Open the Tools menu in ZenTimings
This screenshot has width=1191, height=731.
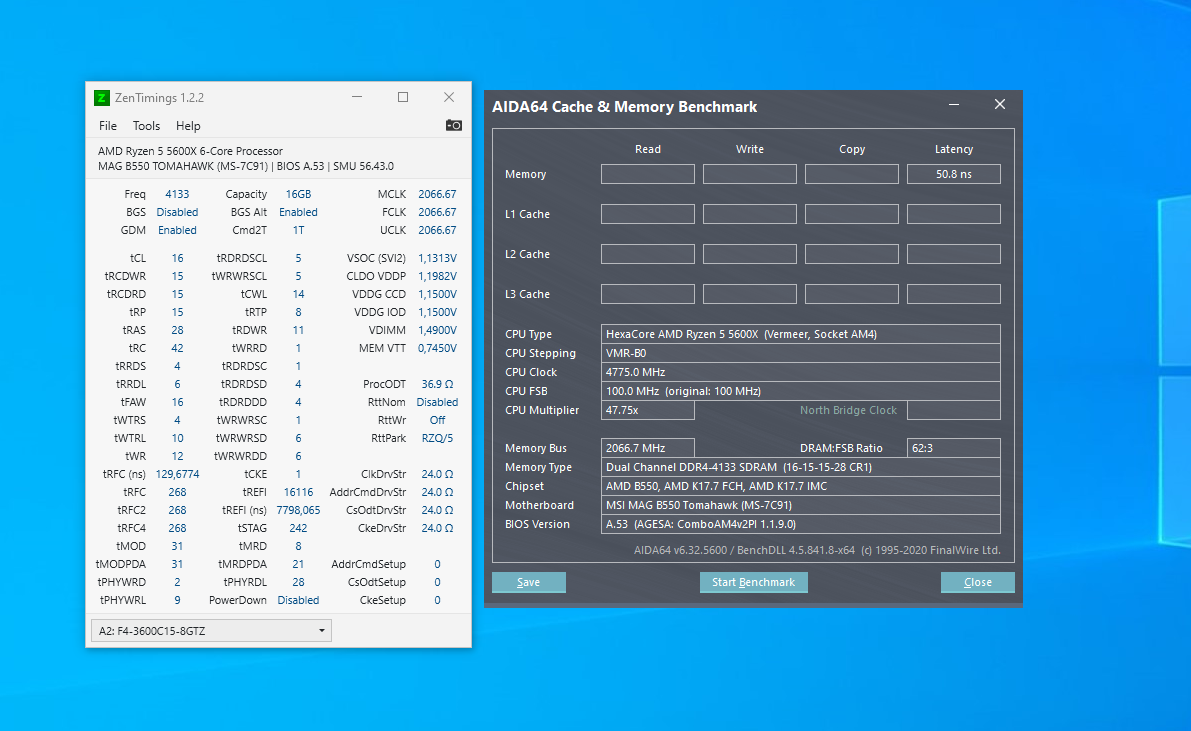pyautogui.click(x=147, y=126)
